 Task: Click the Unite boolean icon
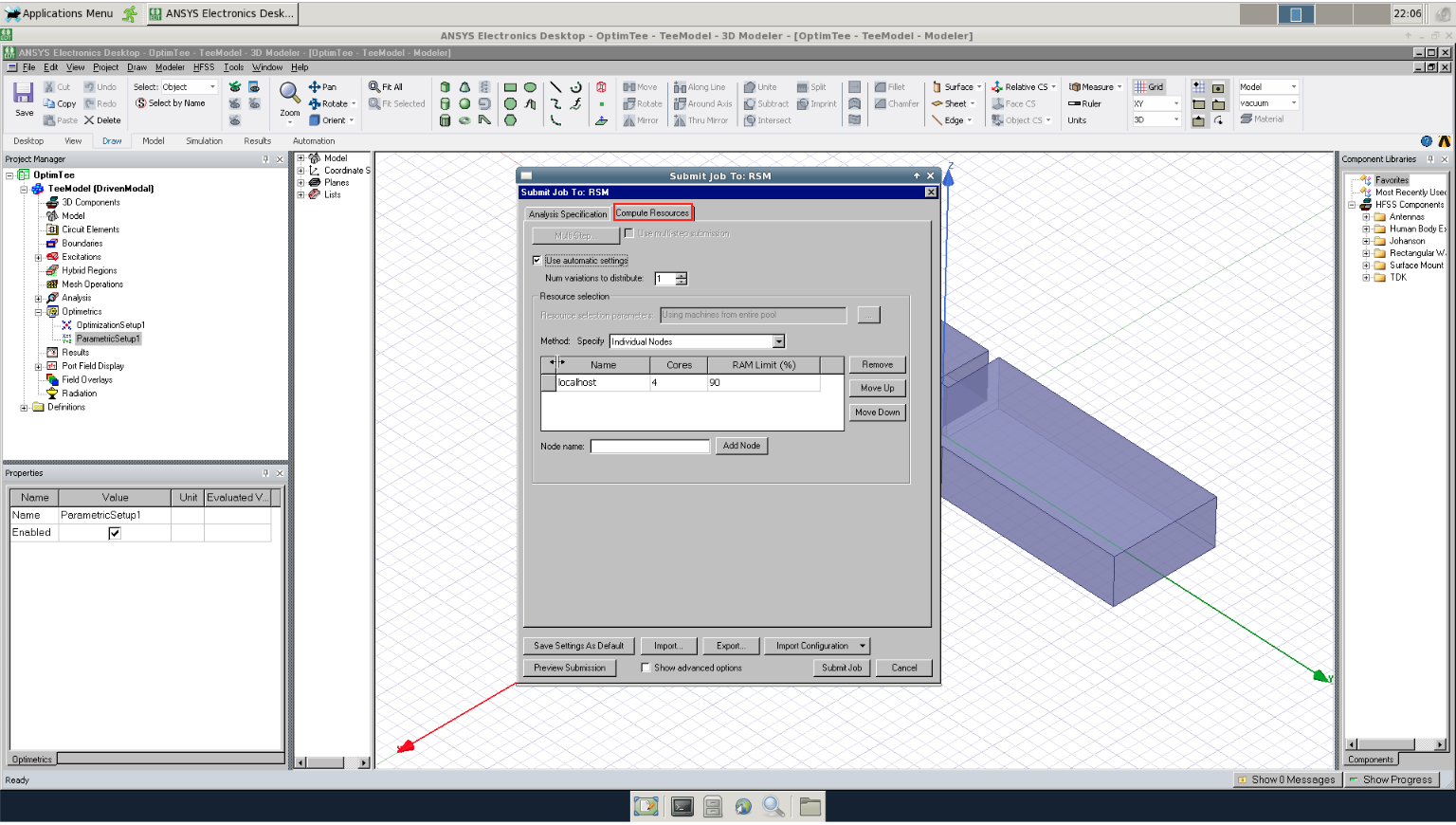click(750, 87)
